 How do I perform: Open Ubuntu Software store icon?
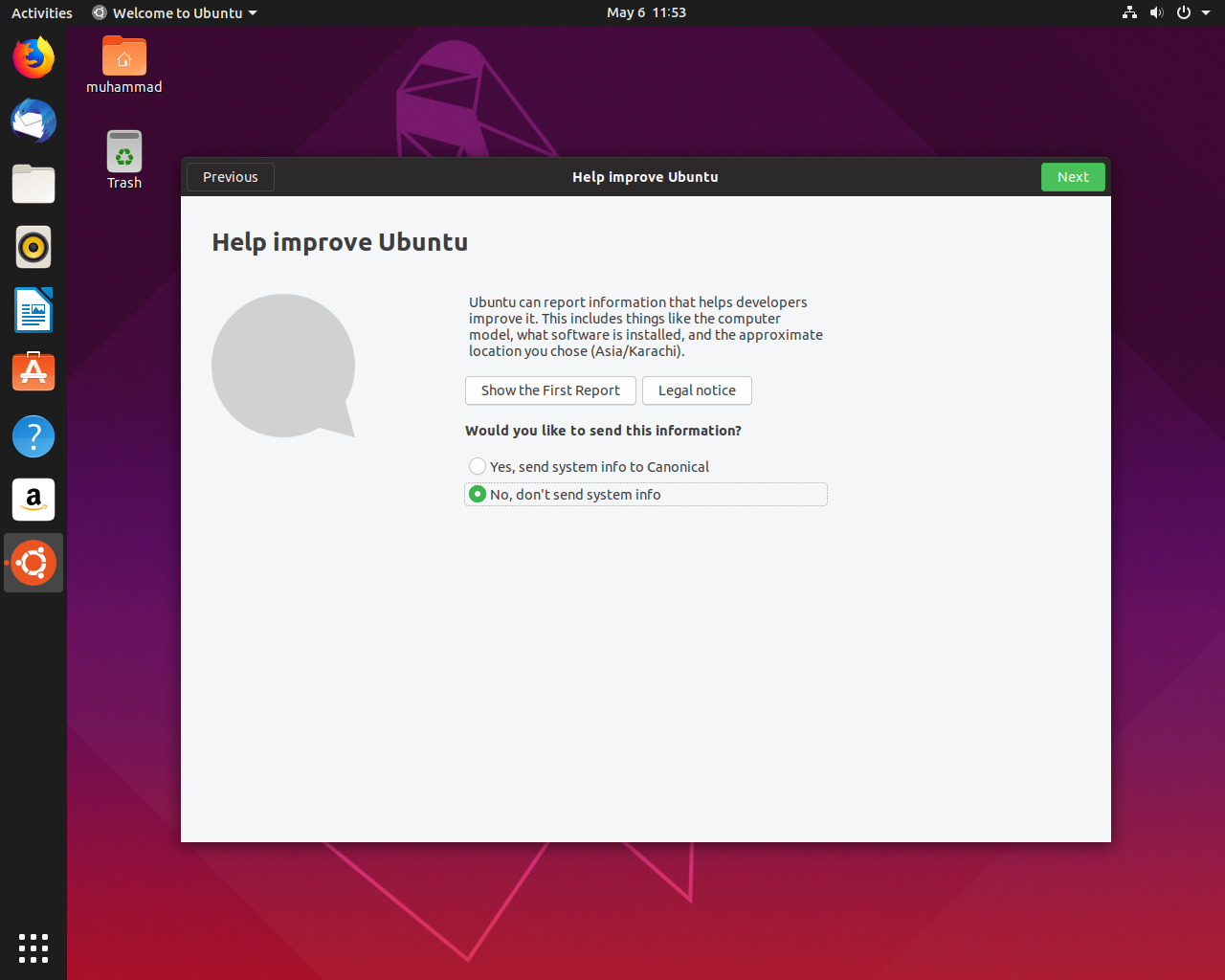[x=33, y=372]
